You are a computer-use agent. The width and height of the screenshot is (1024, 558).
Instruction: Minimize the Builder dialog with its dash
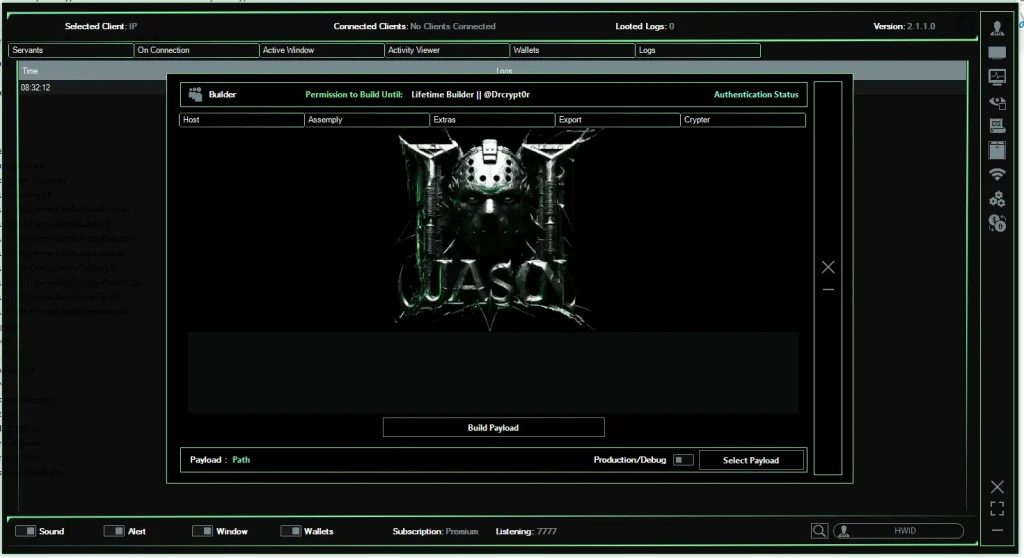[828, 289]
